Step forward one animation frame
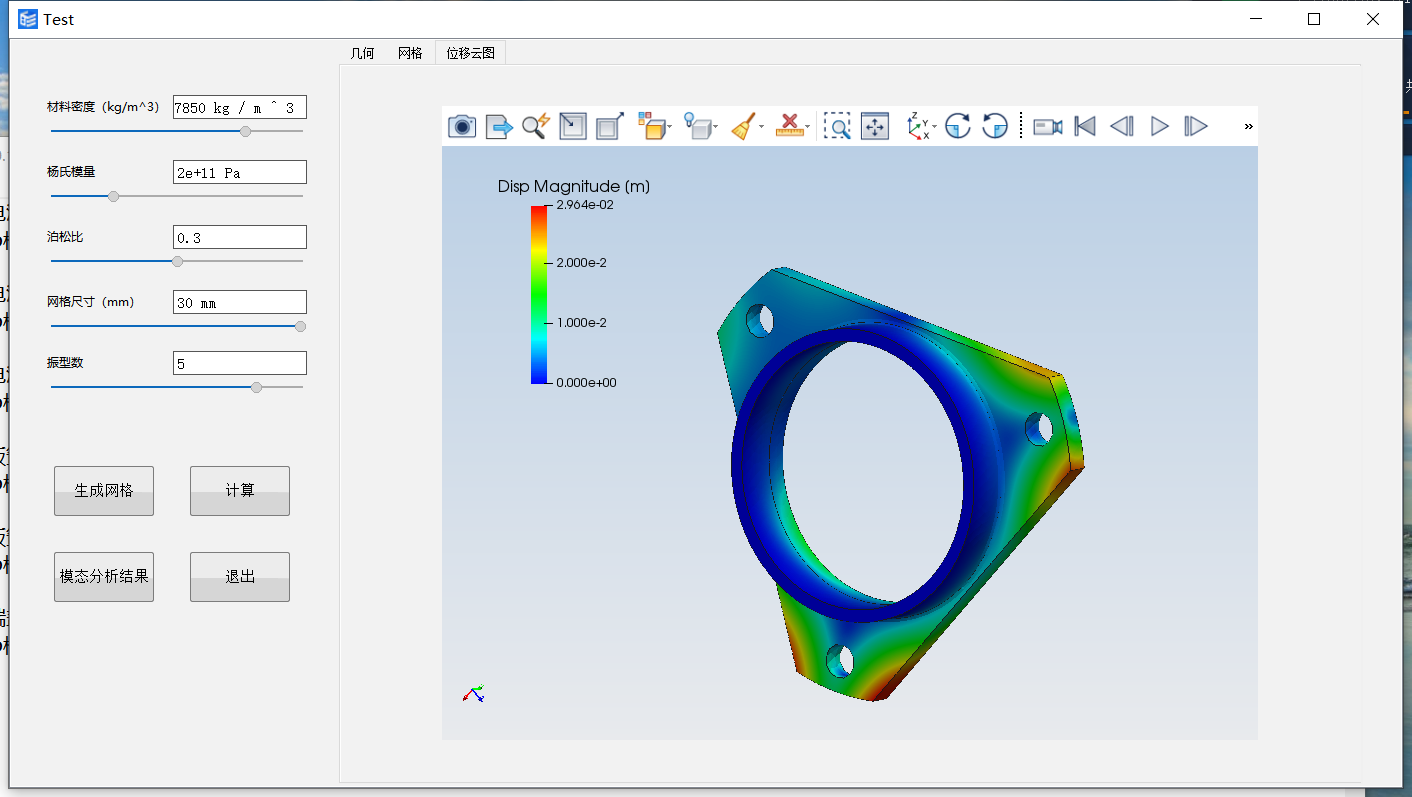 [1196, 126]
